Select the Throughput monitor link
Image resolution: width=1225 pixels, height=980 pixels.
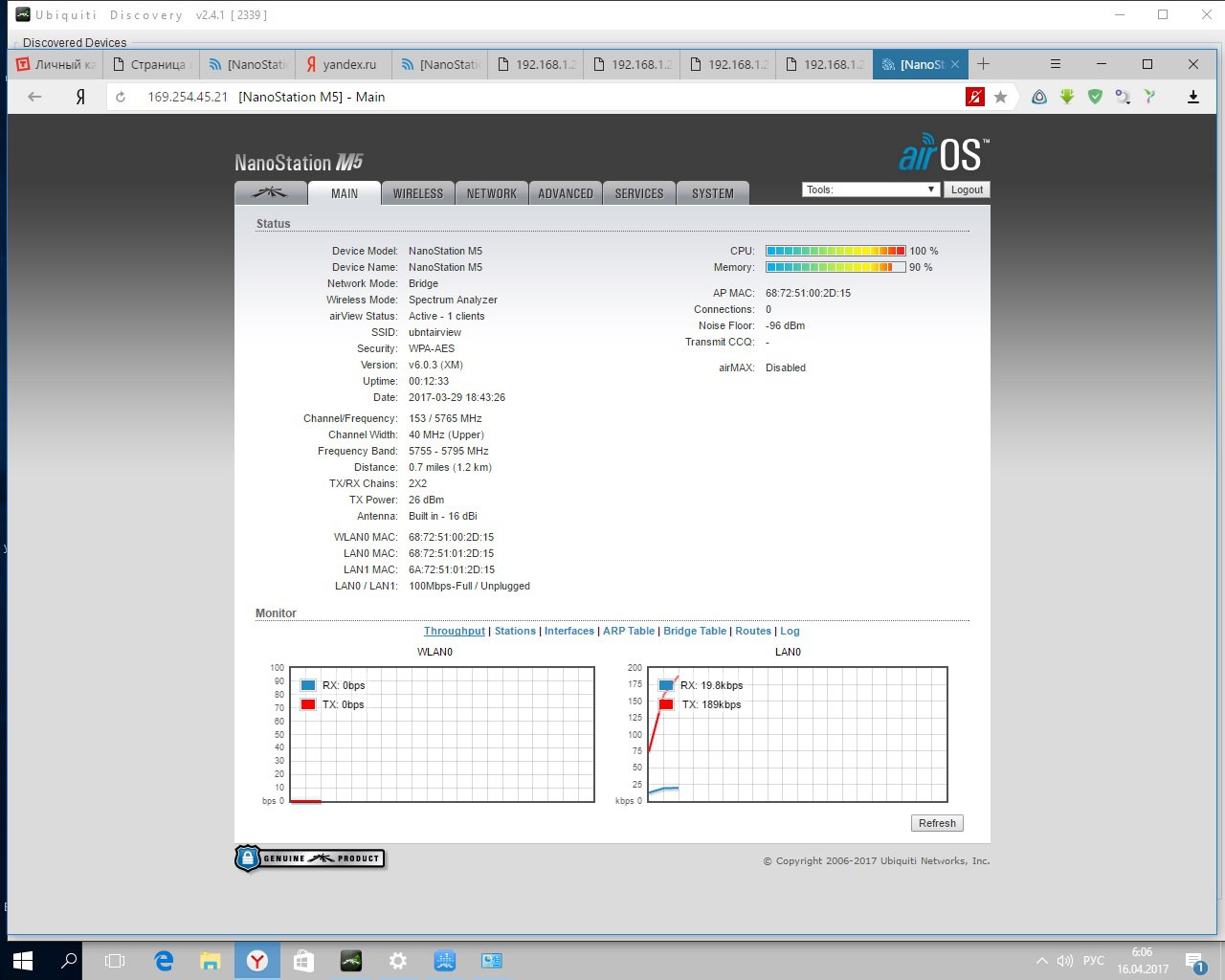click(455, 631)
